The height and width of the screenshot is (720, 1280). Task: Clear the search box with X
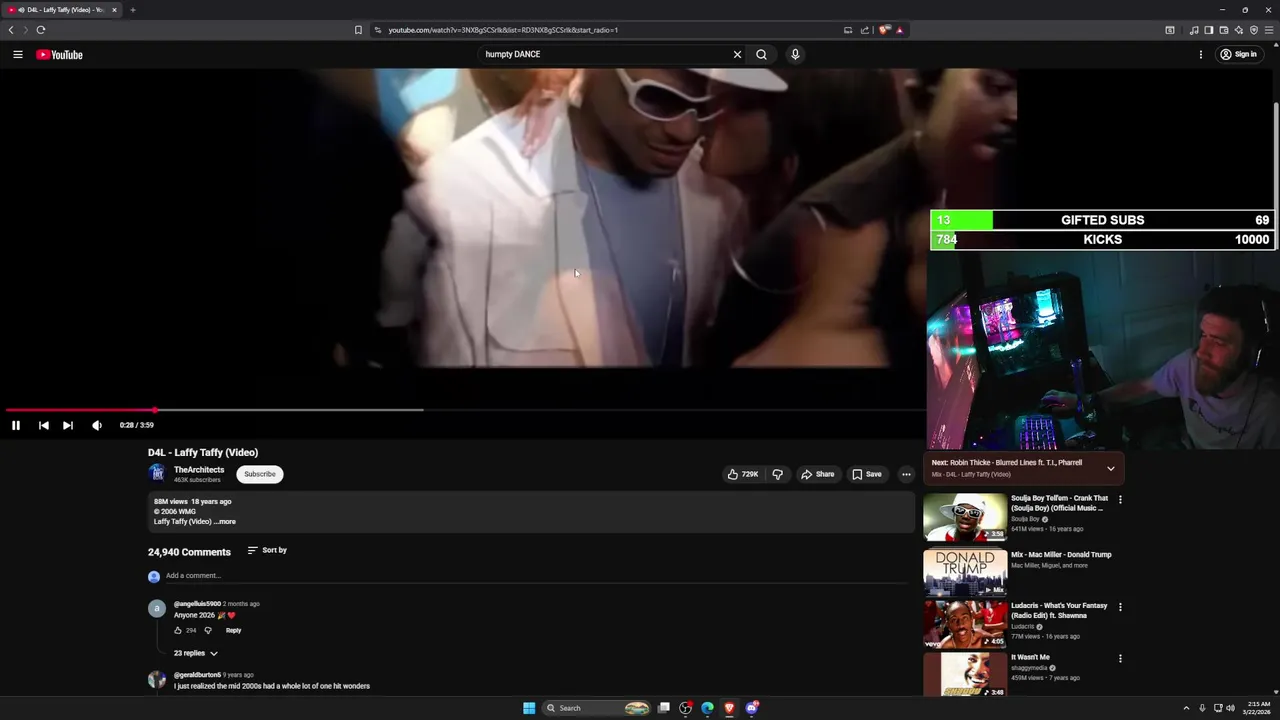[737, 54]
